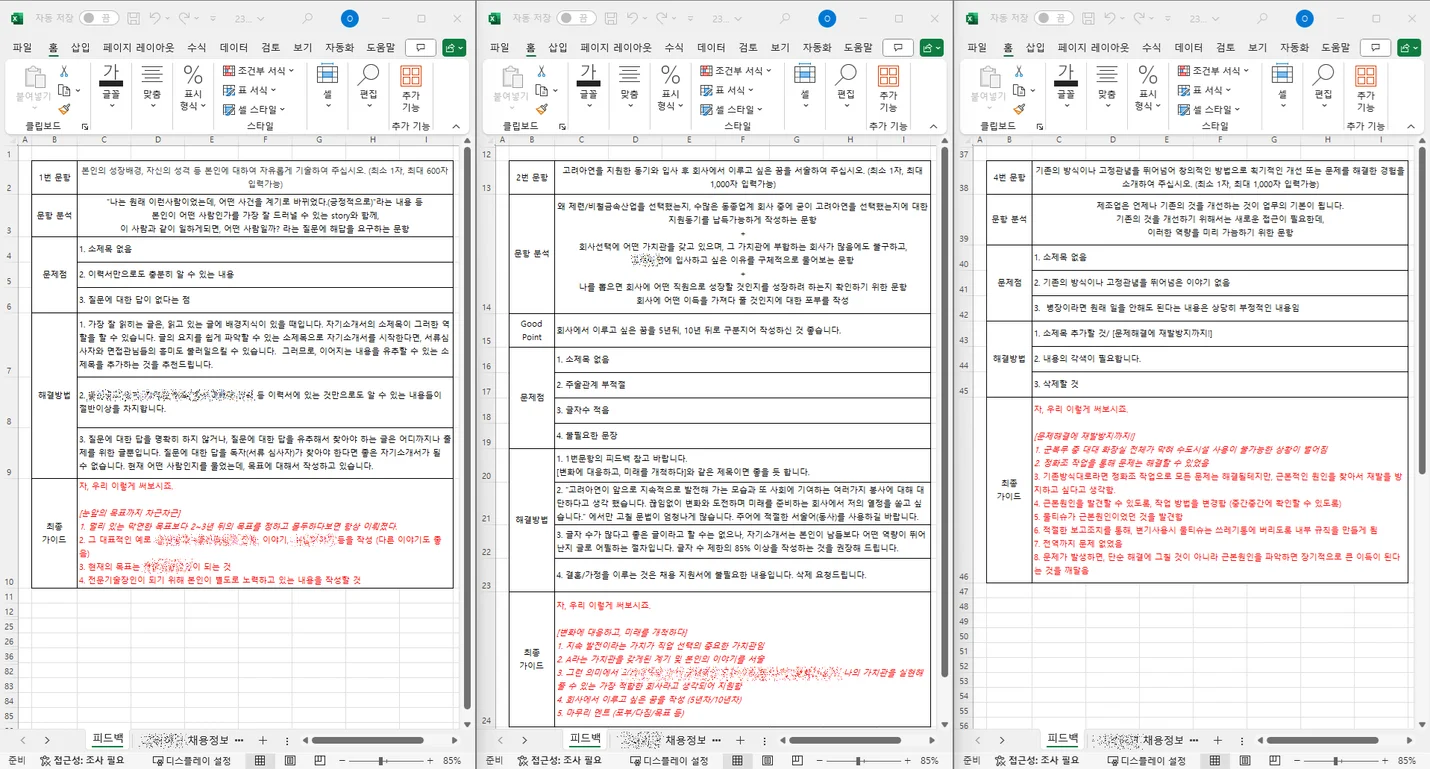Click the Copy icon in the middle Excel window
The height and width of the screenshot is (769, 1430).
click(541, 91)
